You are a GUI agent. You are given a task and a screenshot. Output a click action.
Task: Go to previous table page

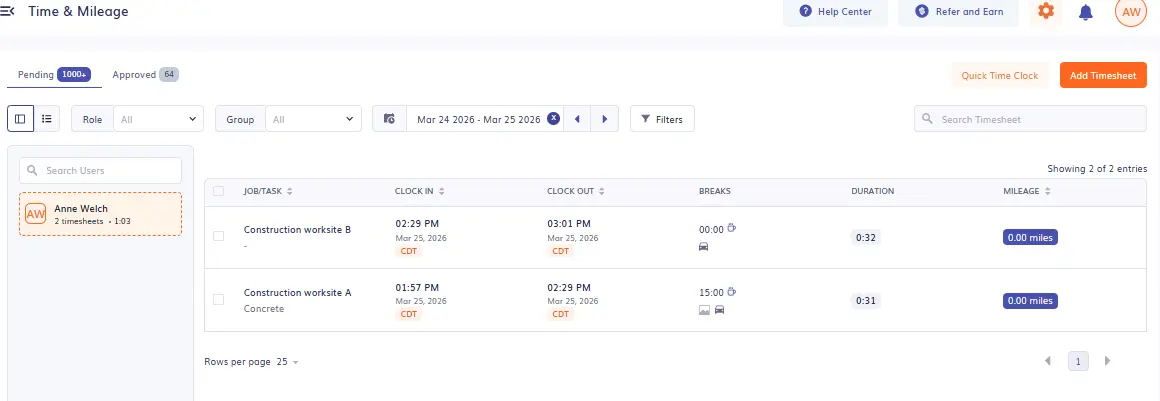[1048, 361]
